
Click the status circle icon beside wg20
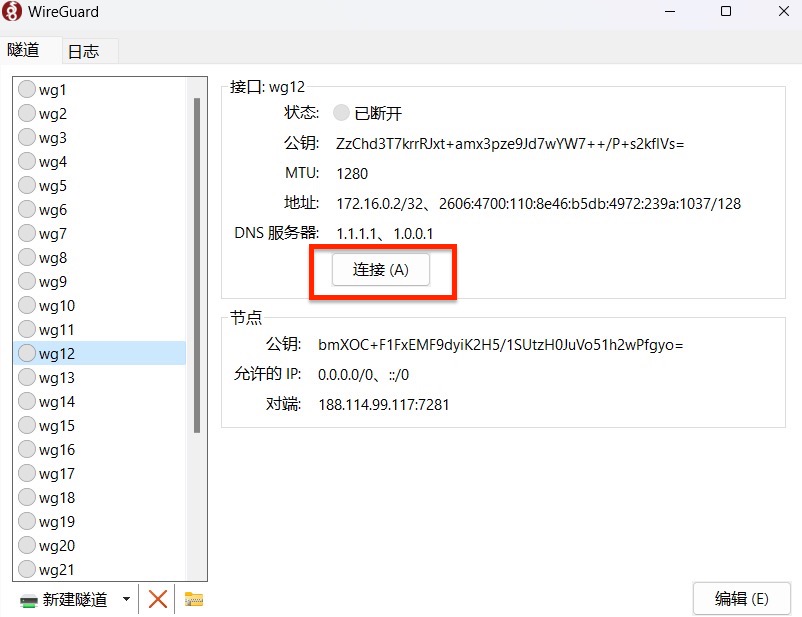click(27, 546)
